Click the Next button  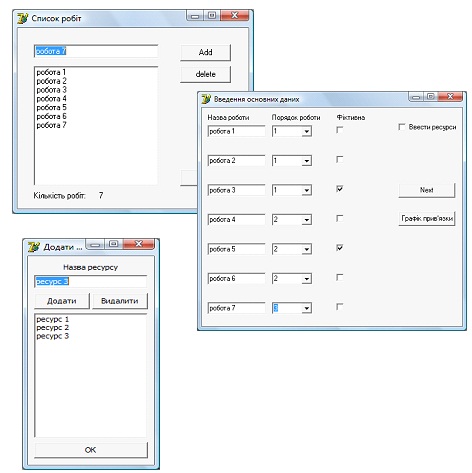pyautogui.click(x=427, y=190)
